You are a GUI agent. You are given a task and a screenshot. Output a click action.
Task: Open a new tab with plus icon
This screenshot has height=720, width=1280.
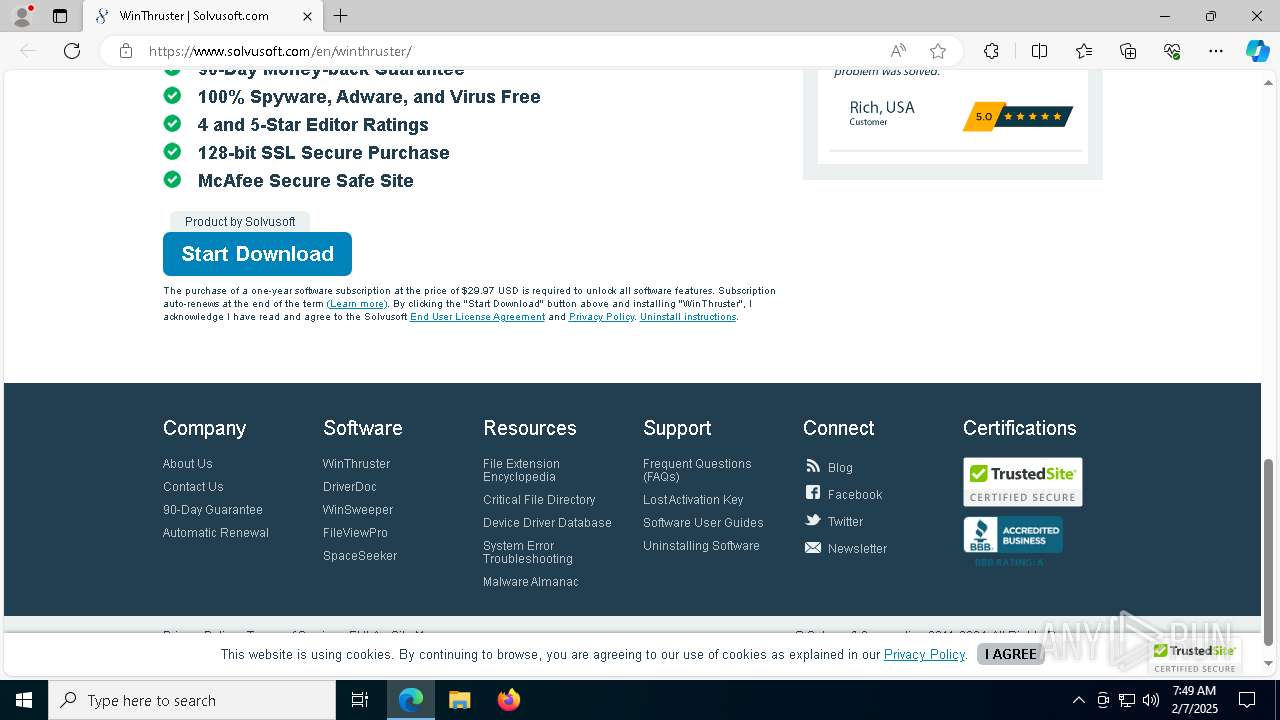[341, 16]
